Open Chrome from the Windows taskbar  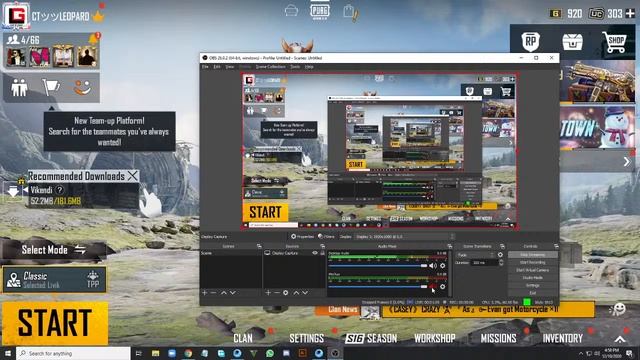[188, 353]
